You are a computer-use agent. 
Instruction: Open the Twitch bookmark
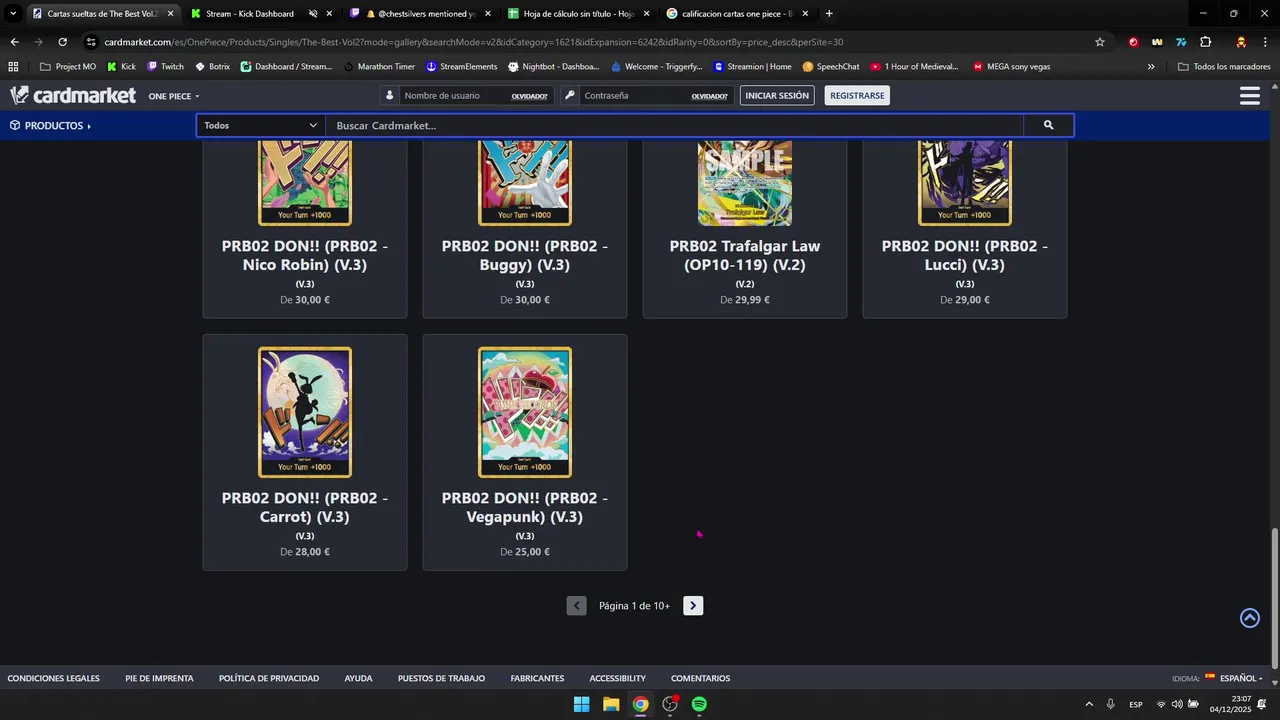coord(165,67)
